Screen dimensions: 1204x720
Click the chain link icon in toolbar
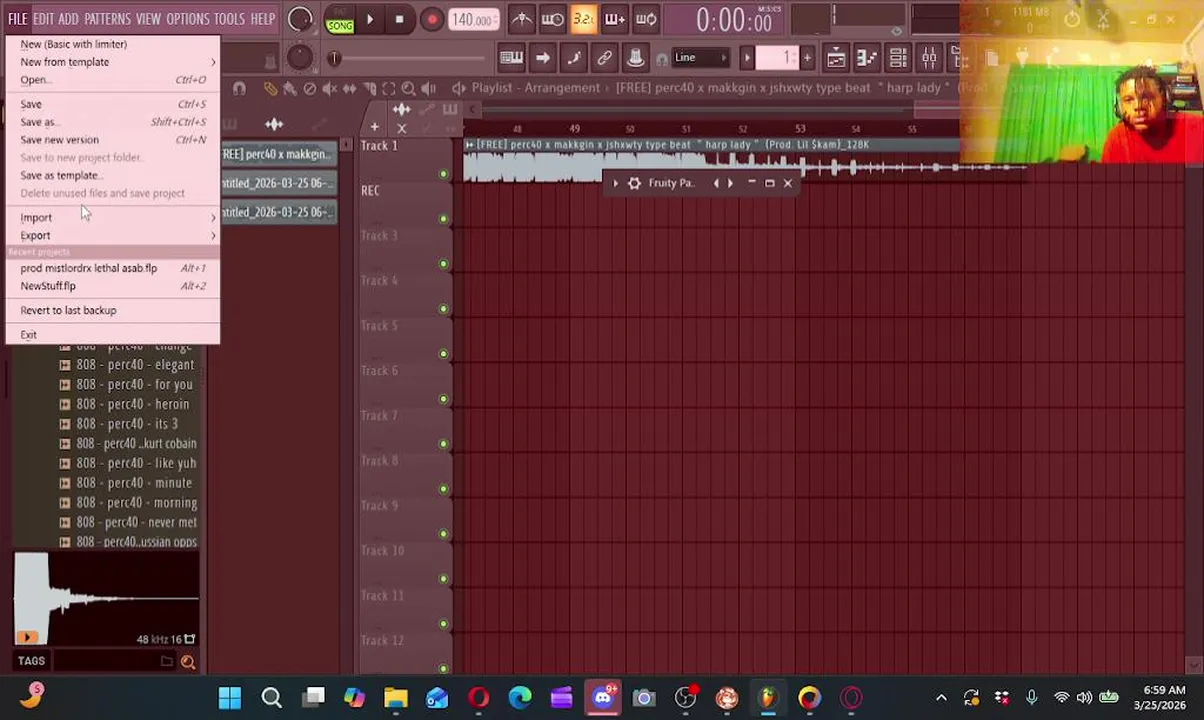[604, 58]
